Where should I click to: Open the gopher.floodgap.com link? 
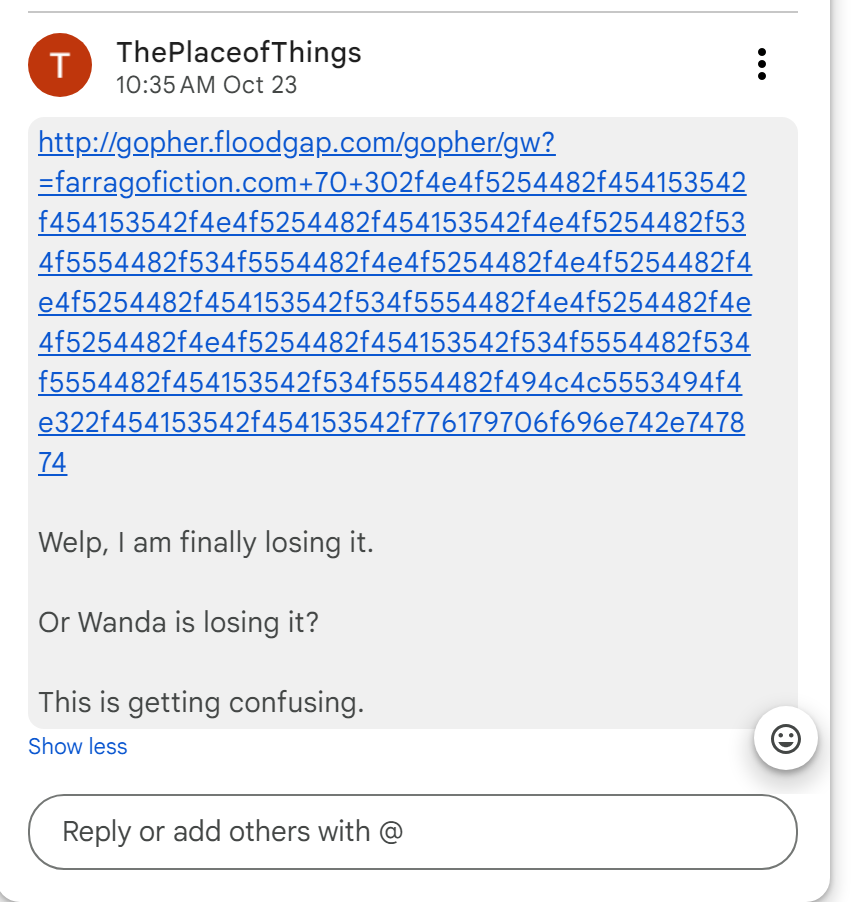coord(296,144)
